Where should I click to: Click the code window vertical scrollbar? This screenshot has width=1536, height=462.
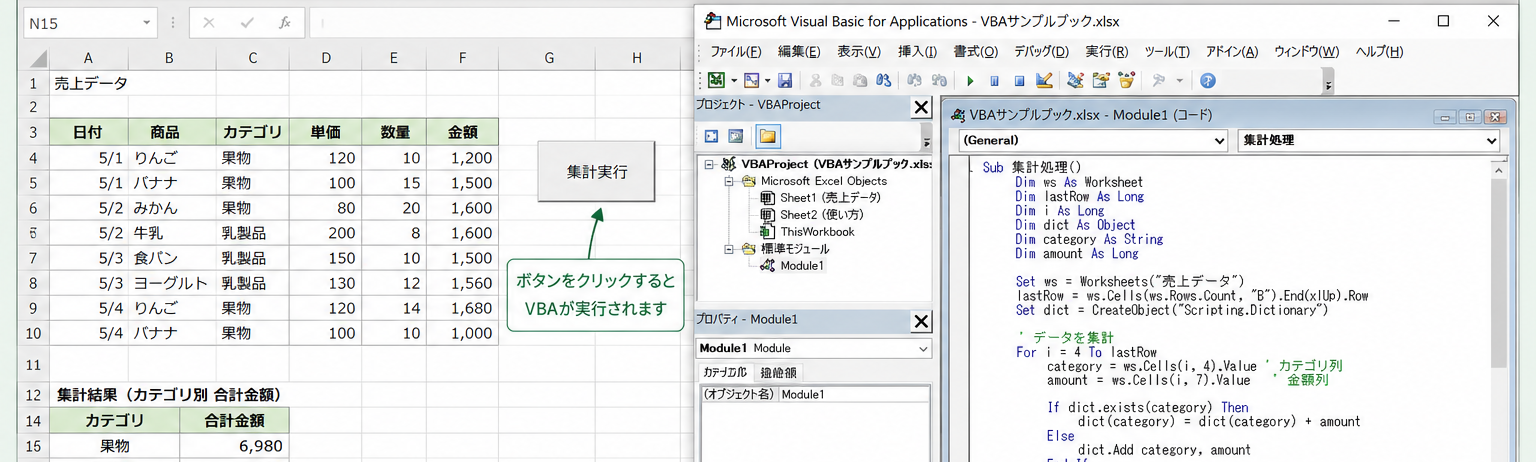1497,310
